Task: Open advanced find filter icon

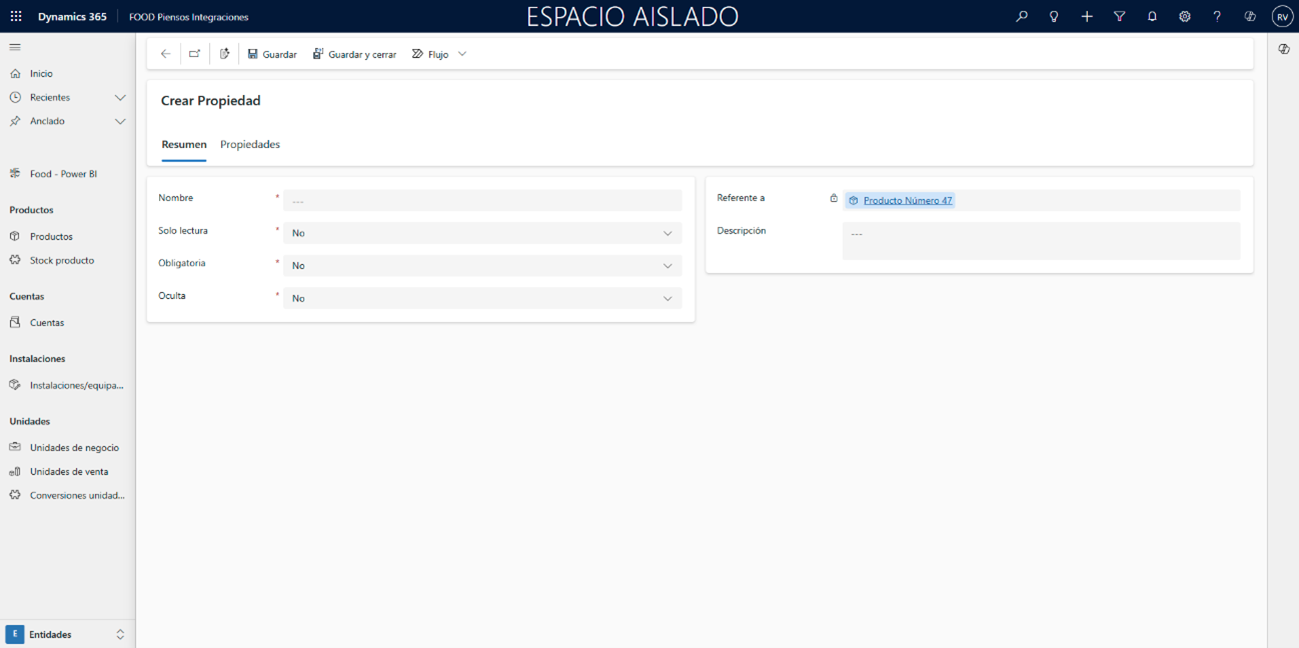Action: [1119, 17]
